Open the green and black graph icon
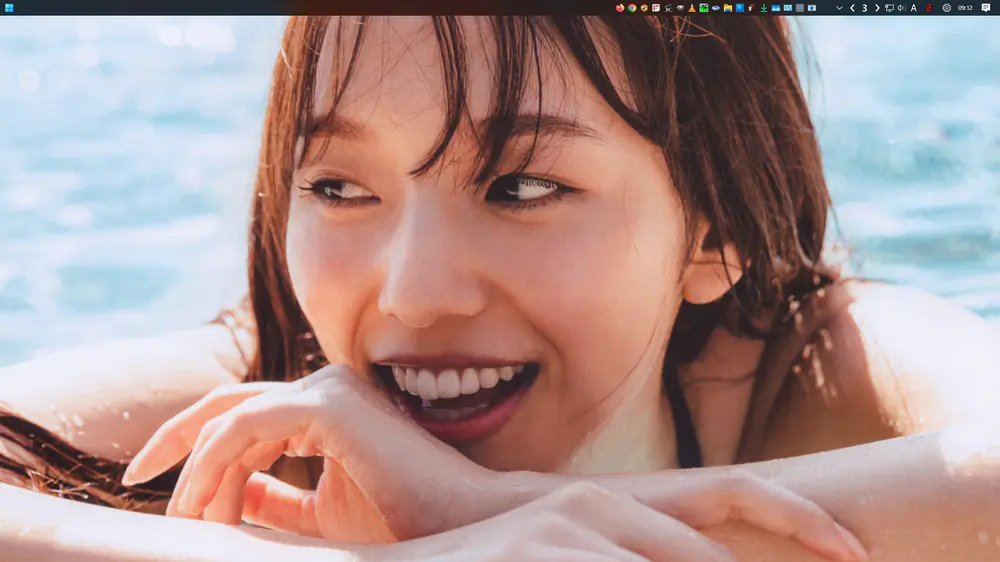Image resolution: width=1000 pixels, height=562 pixels. (x=704, y=7)
